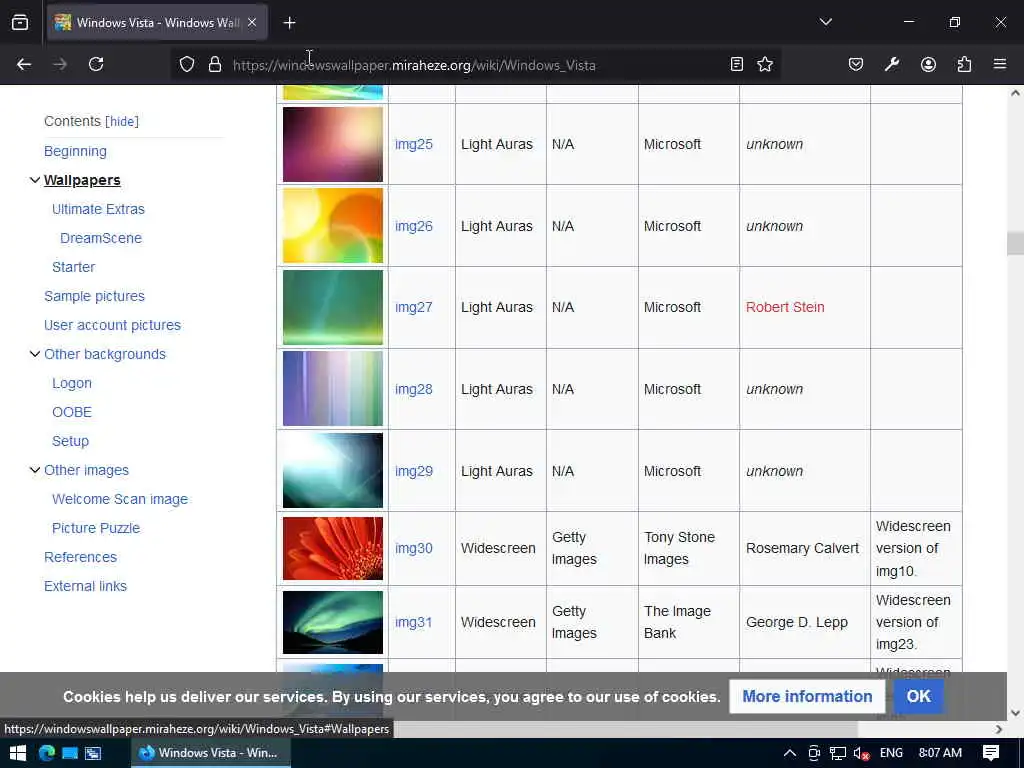Click More information on cookie banner
Image resolution: width=1024 pixels, height=768 pixels.
(x=807, y=696)
